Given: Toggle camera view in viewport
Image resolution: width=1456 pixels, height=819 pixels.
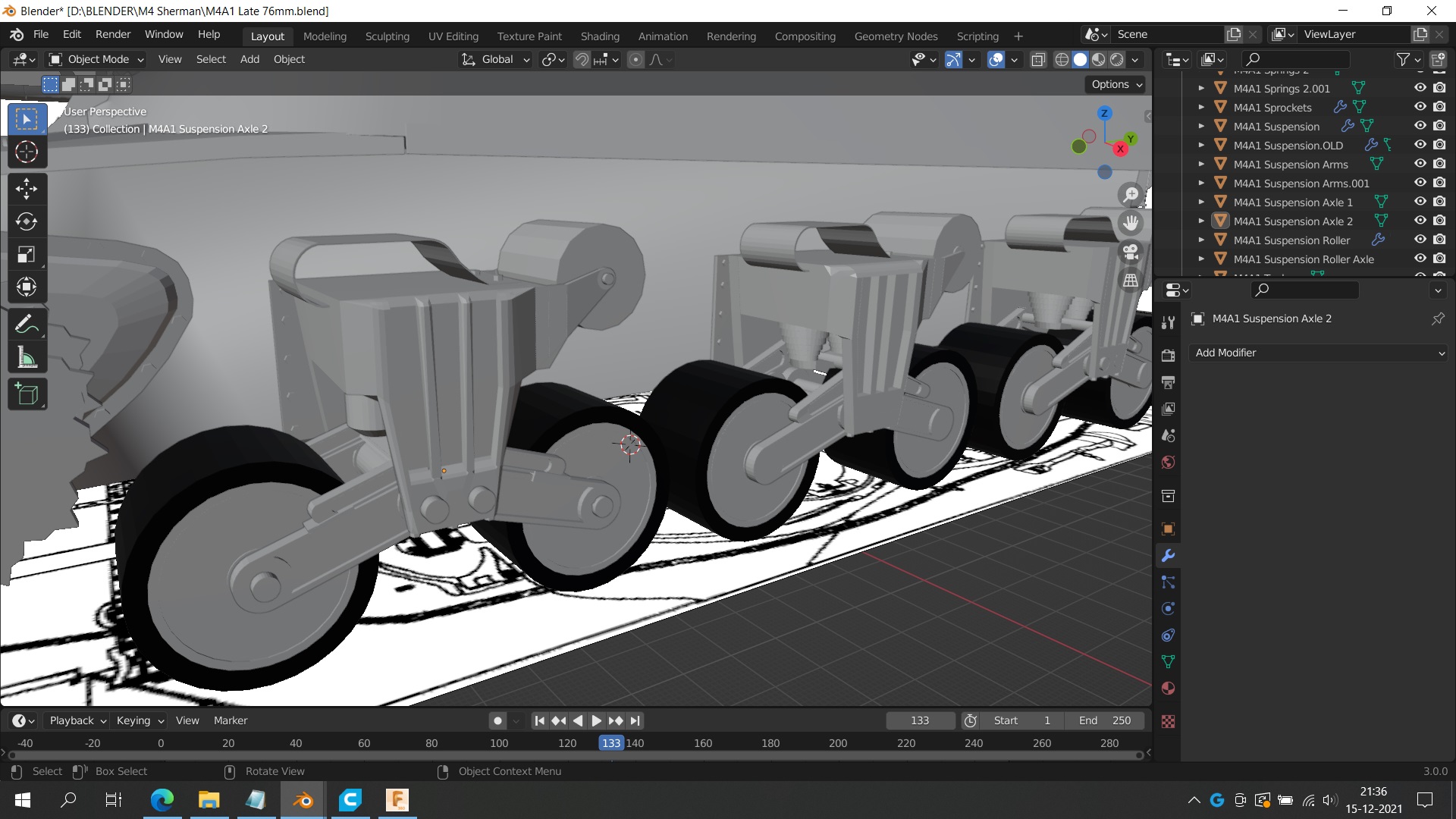Looking at the screenshot, I should (1131, 252).
